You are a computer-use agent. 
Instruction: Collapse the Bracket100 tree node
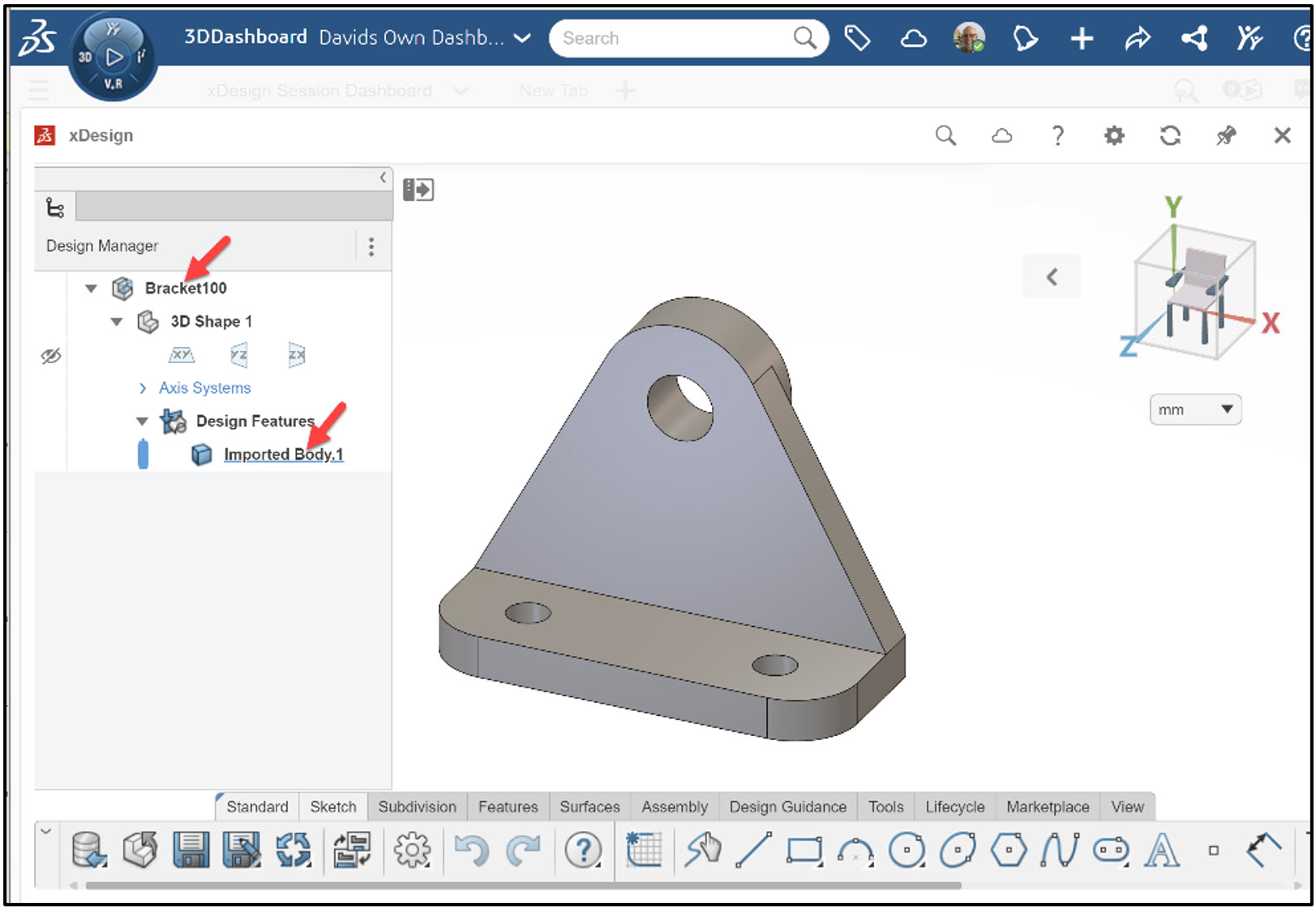click(x=89, y=288)
